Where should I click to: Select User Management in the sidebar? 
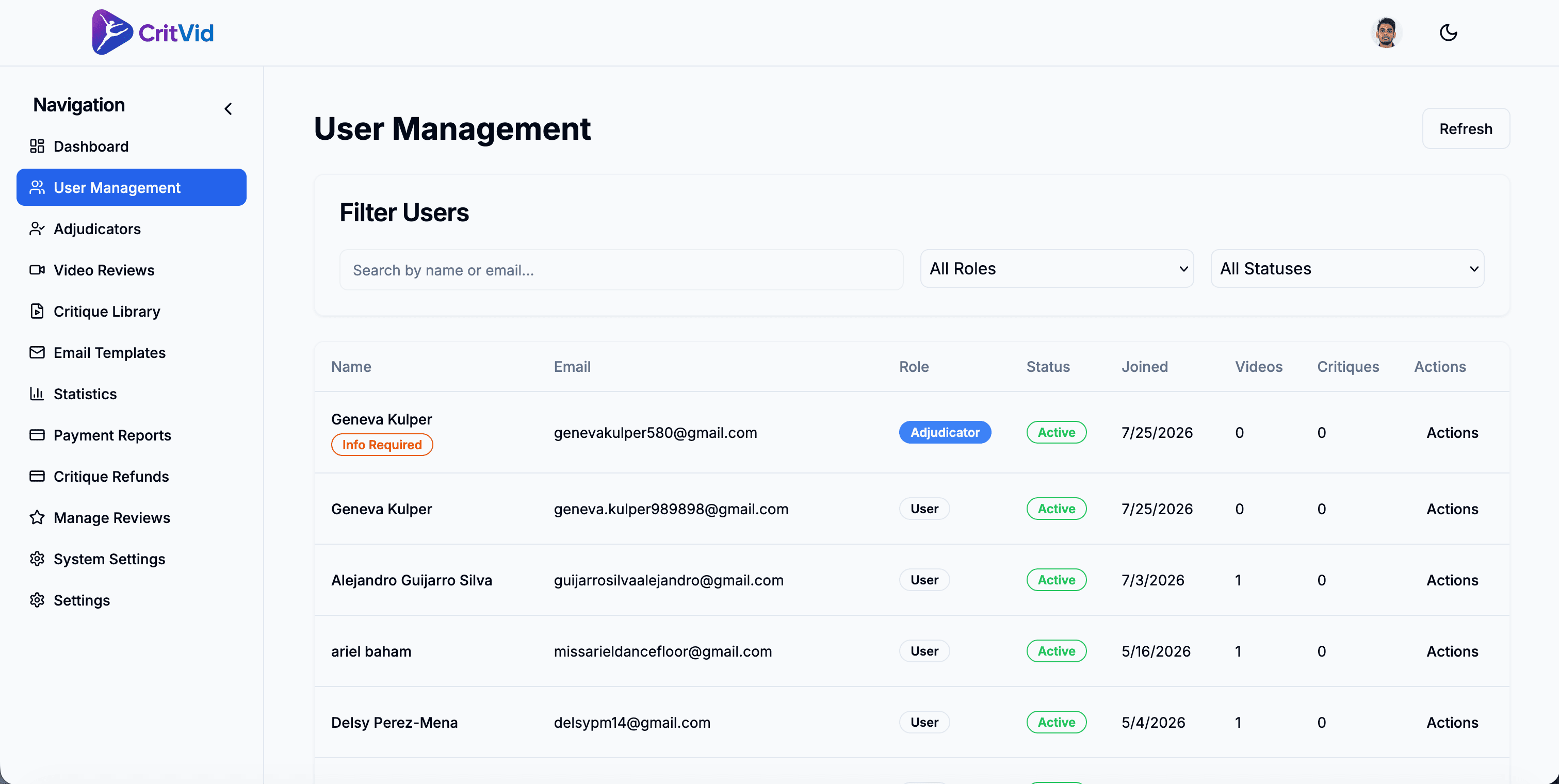click(132, 188)
